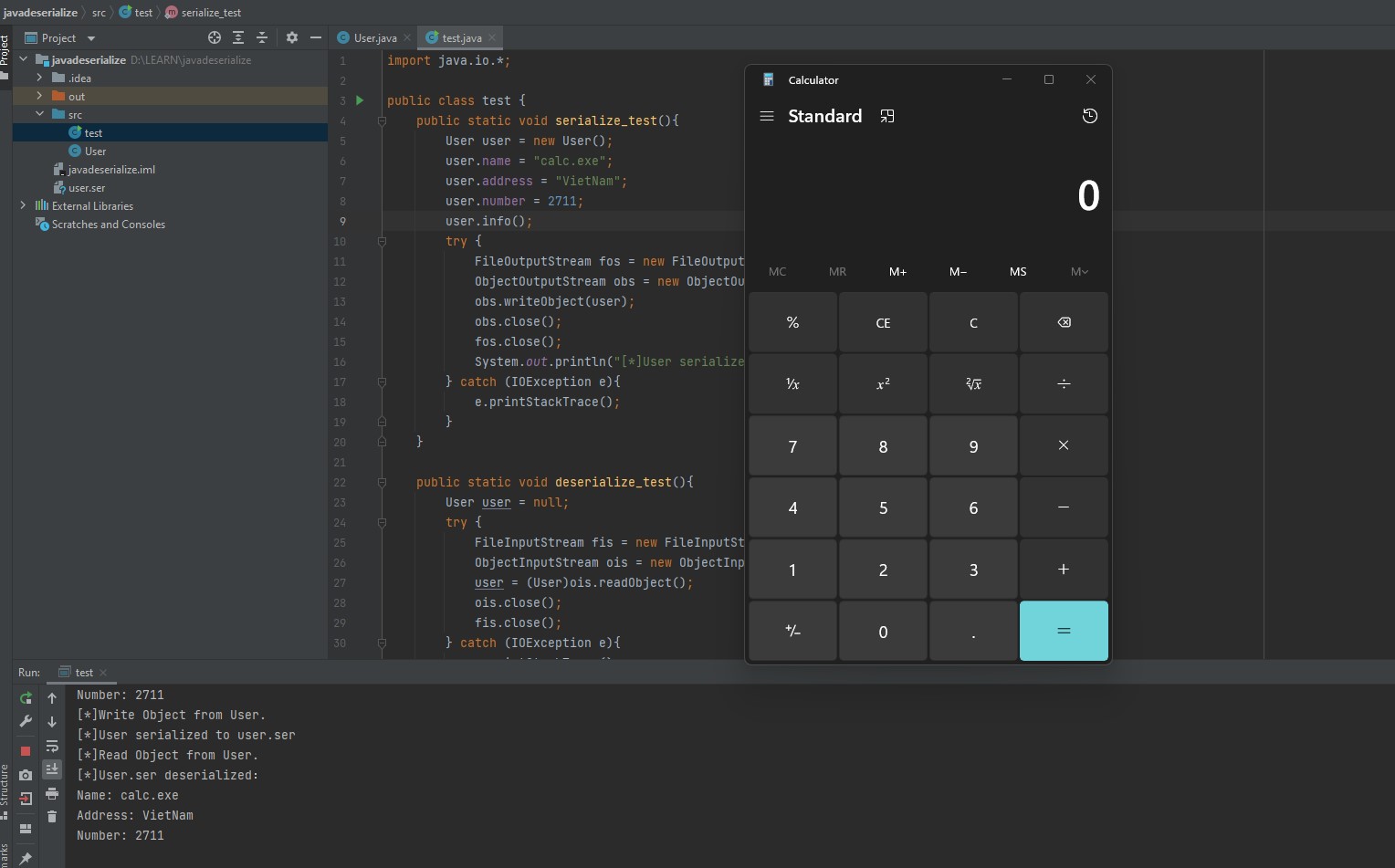Click the MS memory store button
Image resolution: width=1395 pixels, height=868 pixels.
tap(1017, 271)
